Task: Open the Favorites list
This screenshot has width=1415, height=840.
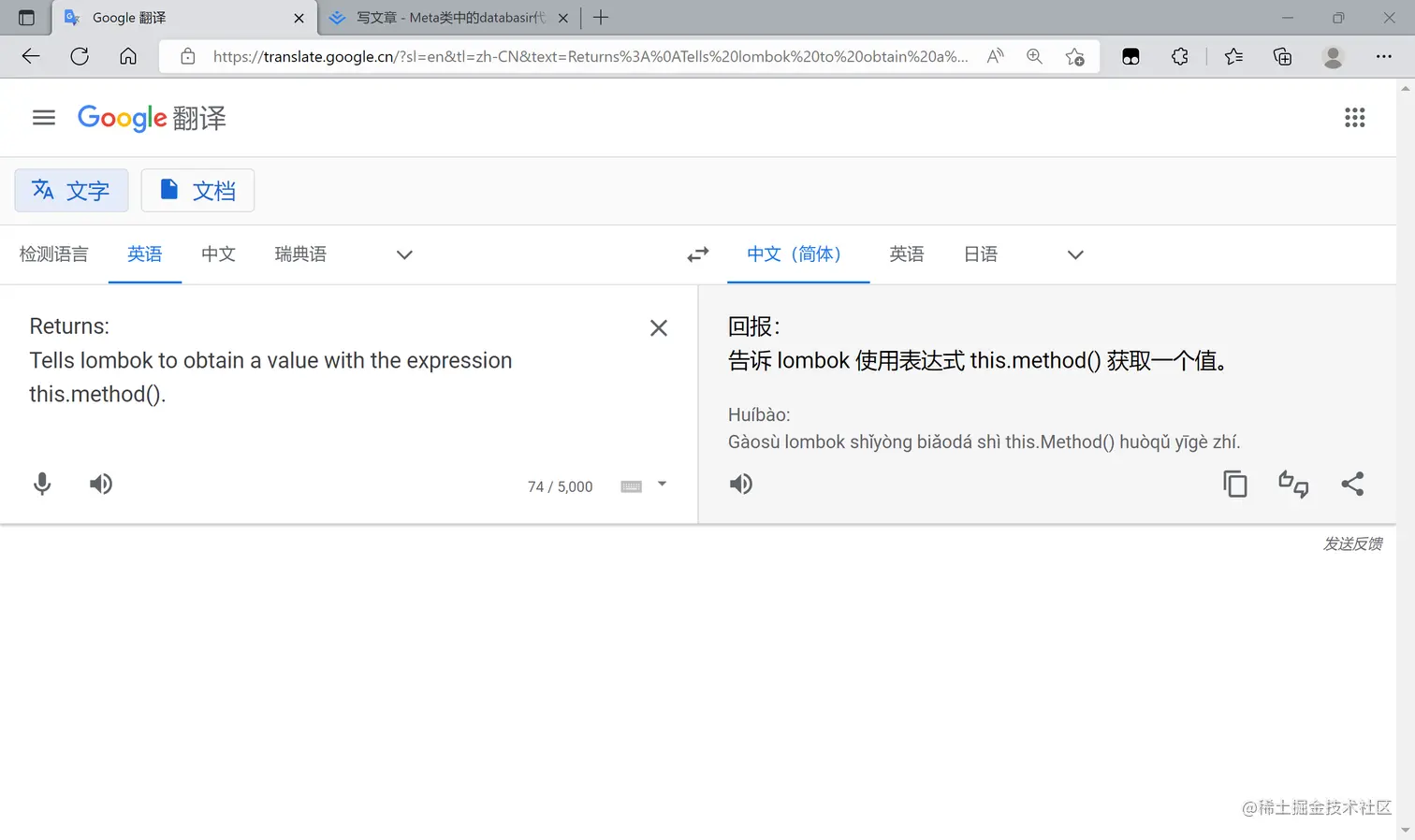Action: [1233, 56]
